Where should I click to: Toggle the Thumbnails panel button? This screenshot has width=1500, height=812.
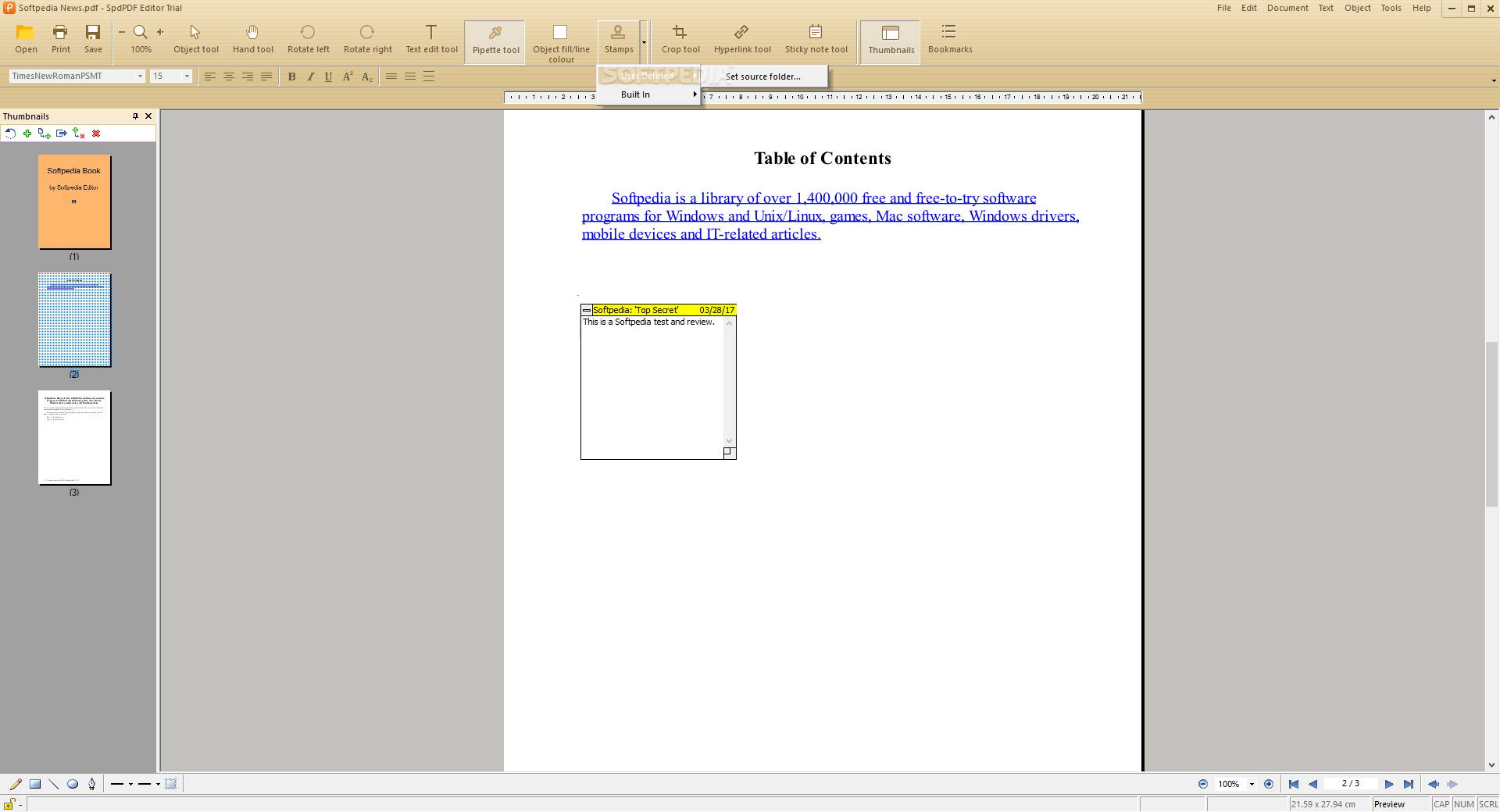click(891, 41)
